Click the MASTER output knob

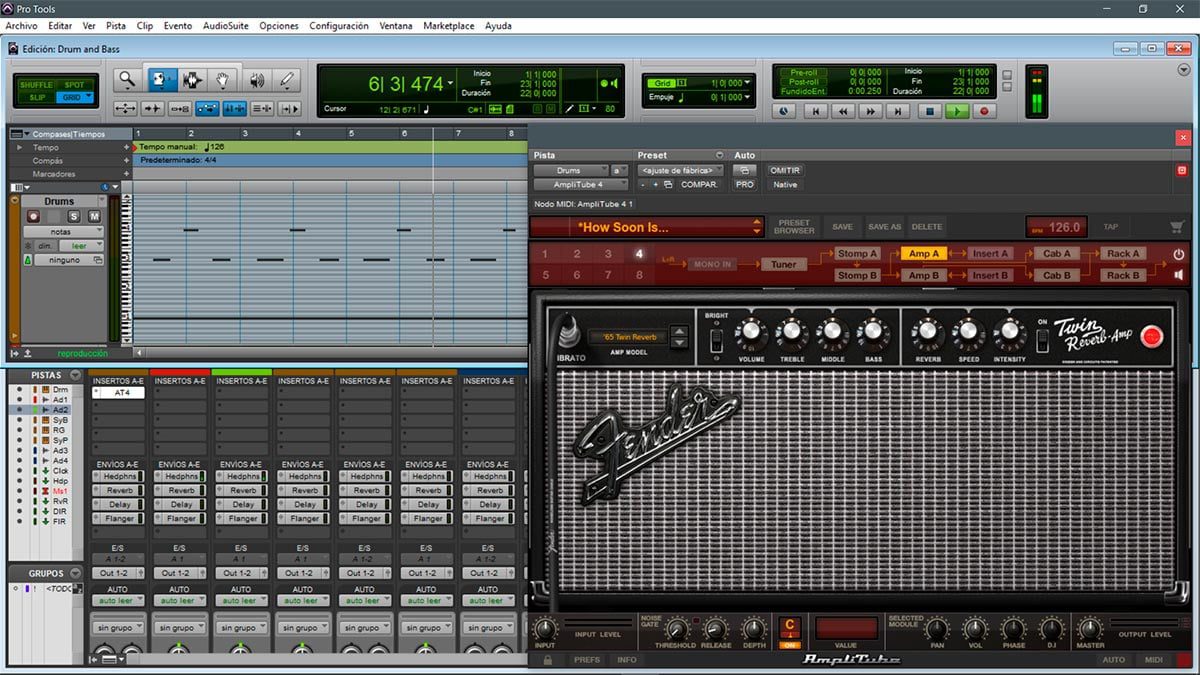1090,629
